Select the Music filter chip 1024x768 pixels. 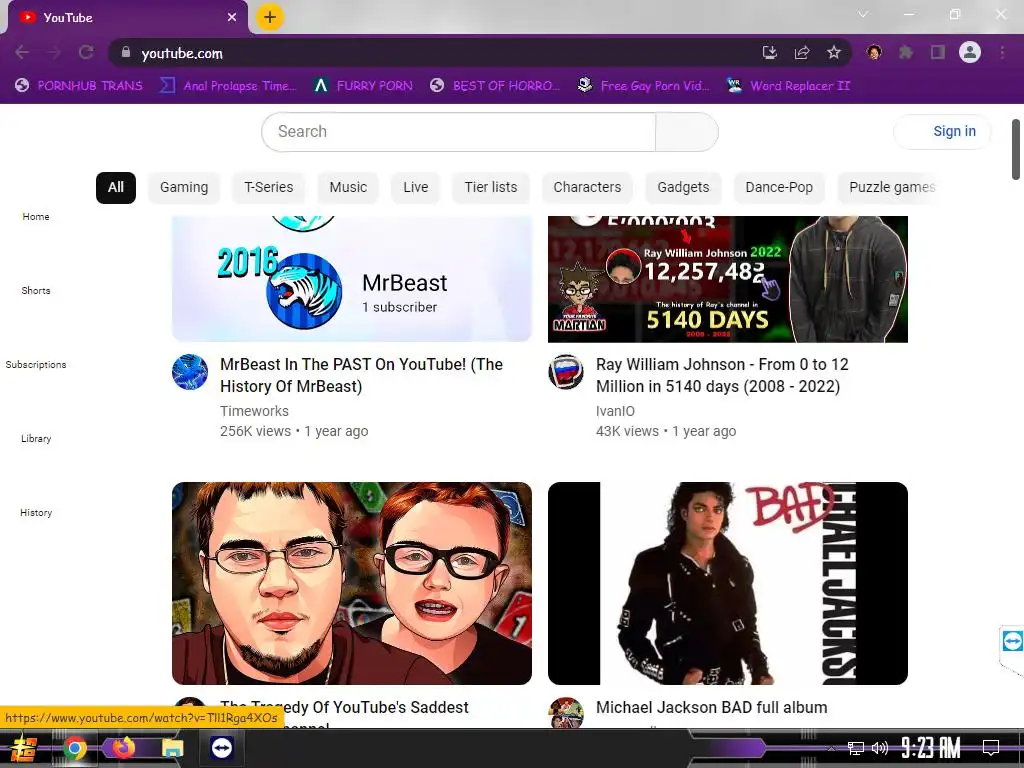[x=348, y=187]
